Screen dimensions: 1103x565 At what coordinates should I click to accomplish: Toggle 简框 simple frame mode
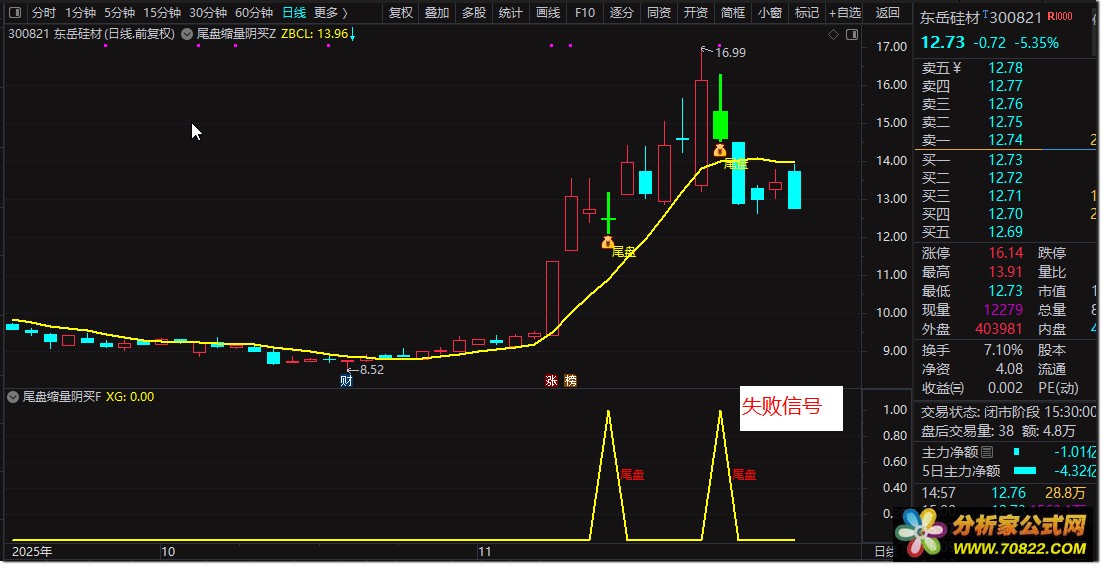click(733, 13)
